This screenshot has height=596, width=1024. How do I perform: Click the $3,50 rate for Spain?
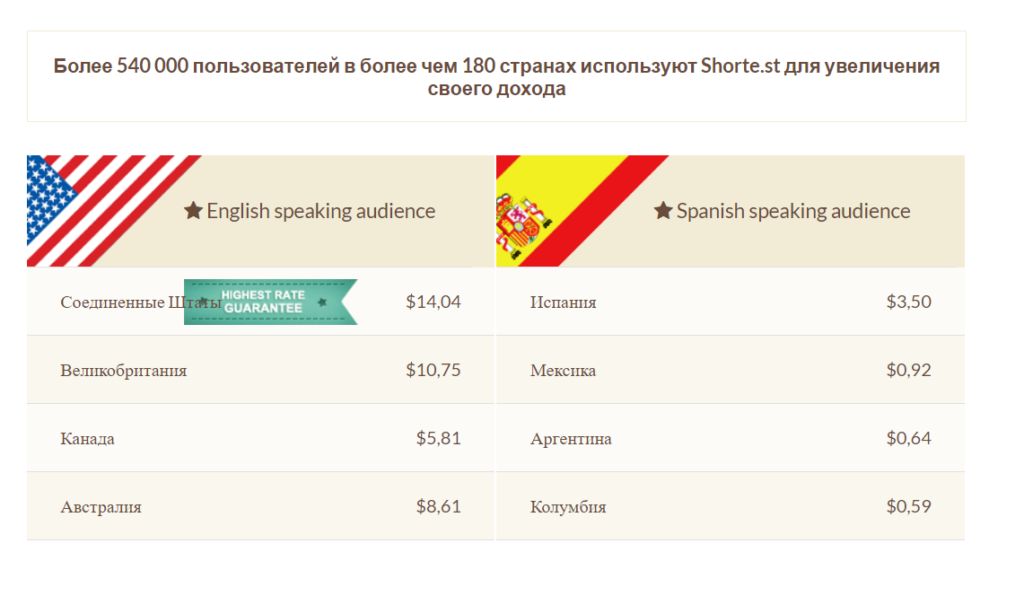[908, 302]
